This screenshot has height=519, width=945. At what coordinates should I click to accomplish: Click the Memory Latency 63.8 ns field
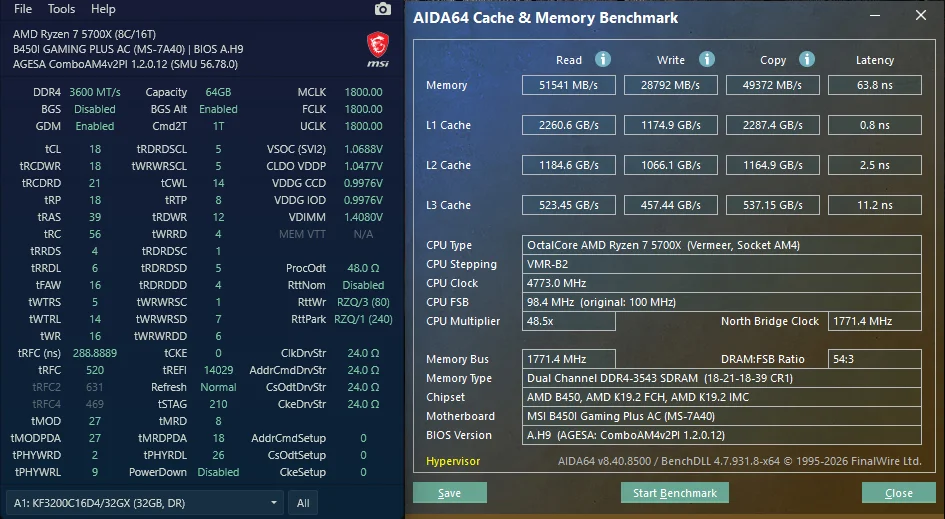(874, 85)
